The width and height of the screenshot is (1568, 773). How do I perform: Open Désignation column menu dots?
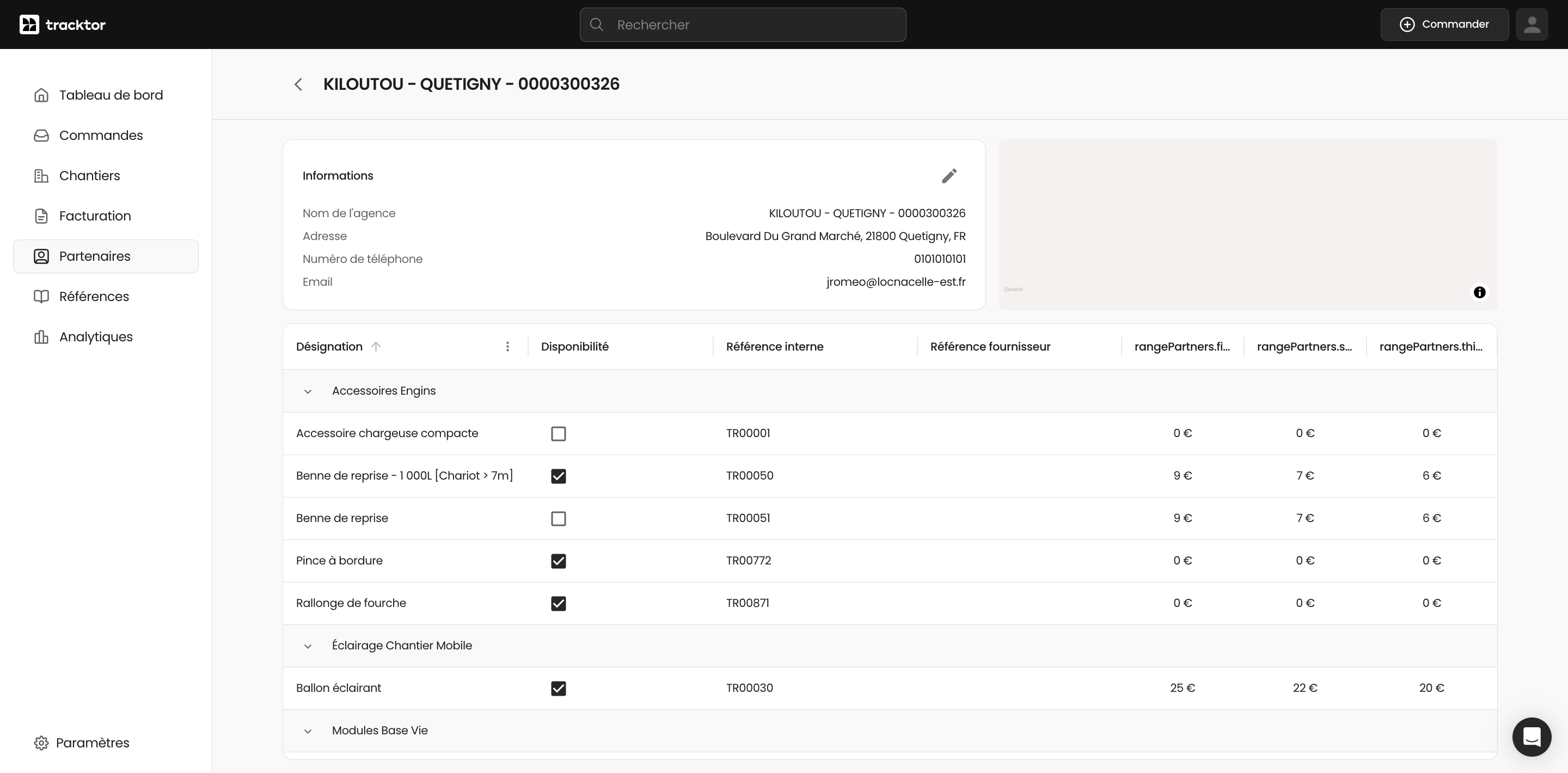point(507,346)
